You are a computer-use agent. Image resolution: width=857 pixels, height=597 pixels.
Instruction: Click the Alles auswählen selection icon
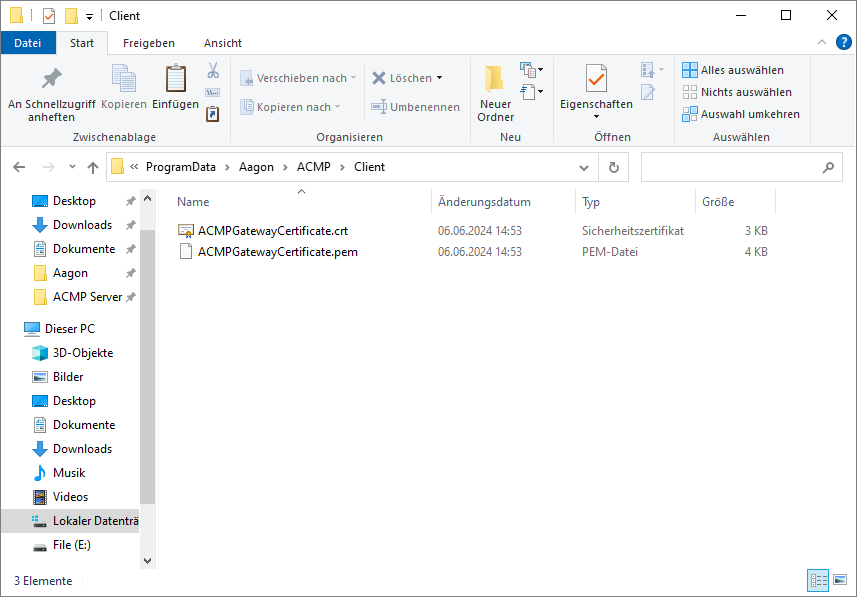(689, 69)
